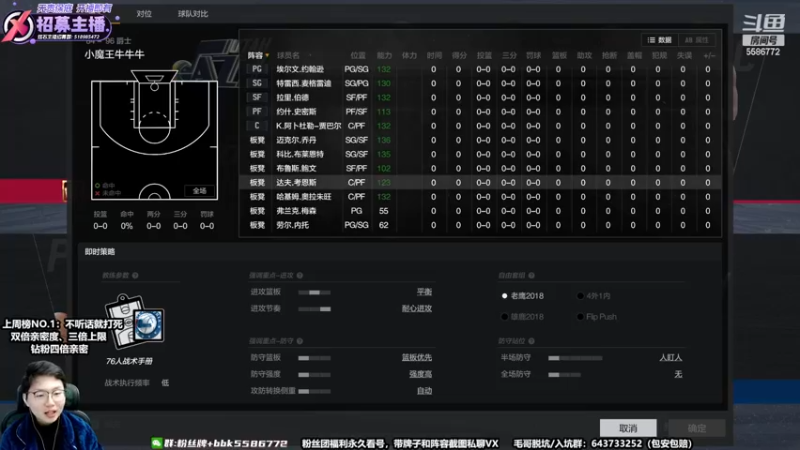
Task: Sort table by 位置 column
Action: click(x=358, y=55)
